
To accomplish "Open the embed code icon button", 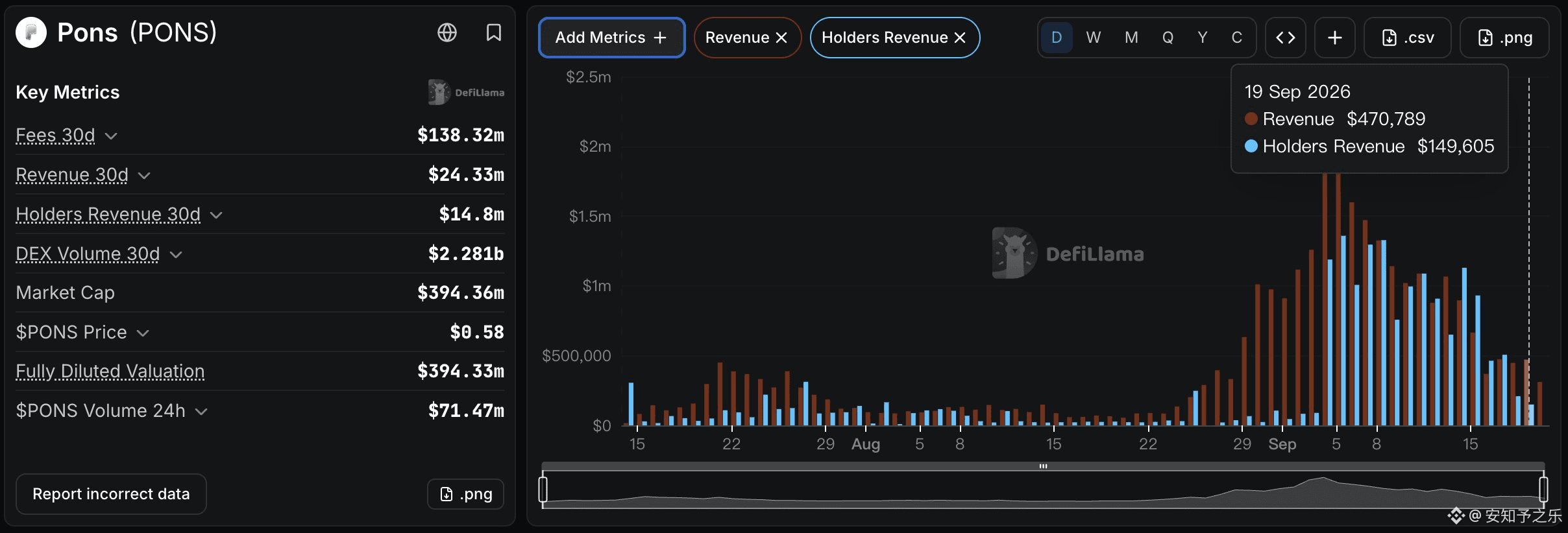I will click(1286, 38).
